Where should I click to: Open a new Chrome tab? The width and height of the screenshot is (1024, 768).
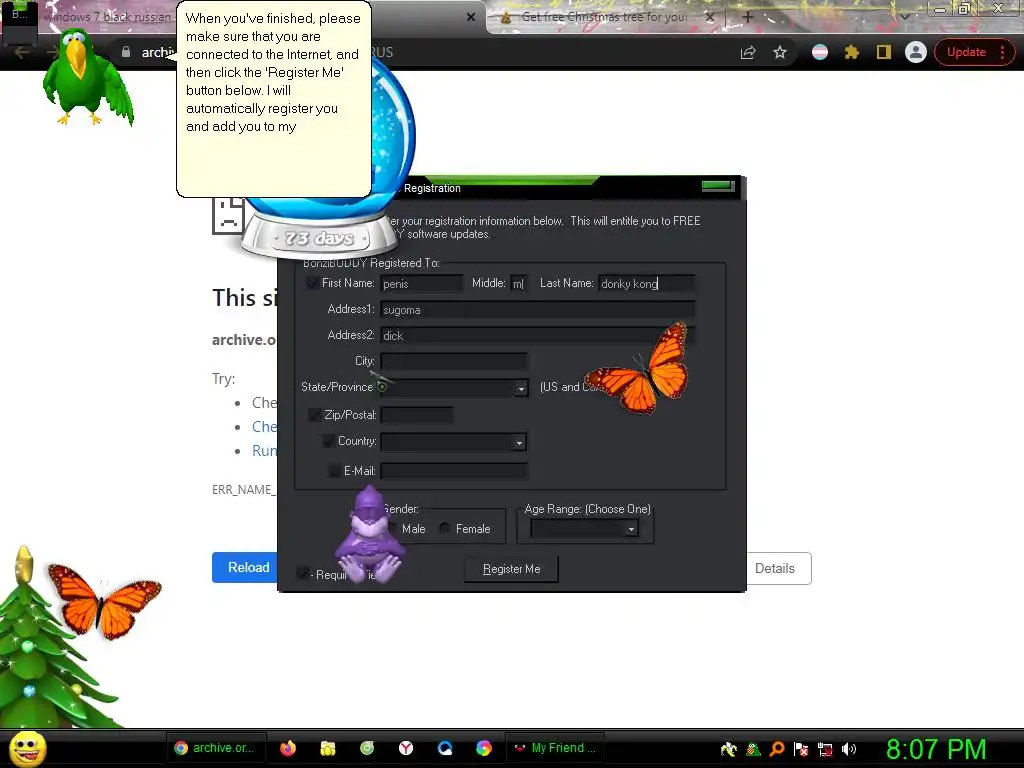[x=748, y=17]
